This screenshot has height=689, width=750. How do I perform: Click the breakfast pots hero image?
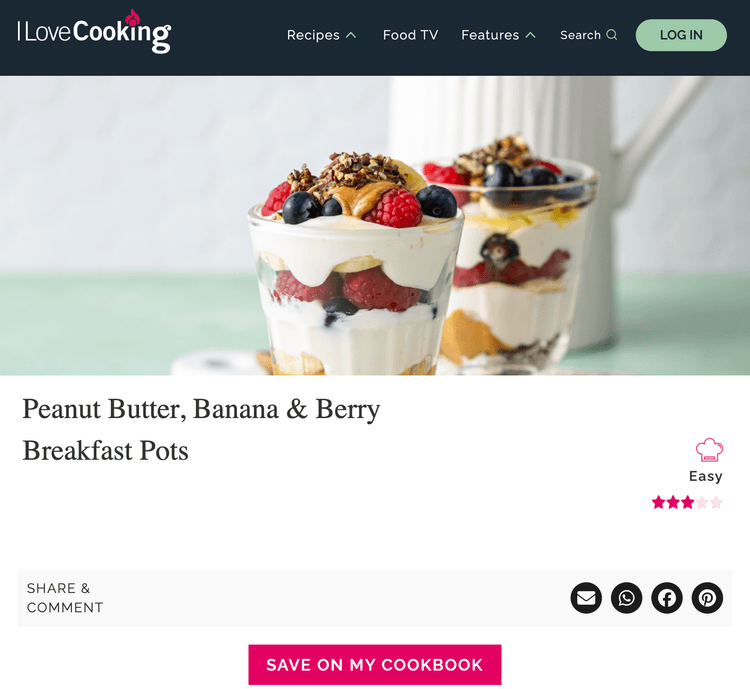[x=375, y=225]
